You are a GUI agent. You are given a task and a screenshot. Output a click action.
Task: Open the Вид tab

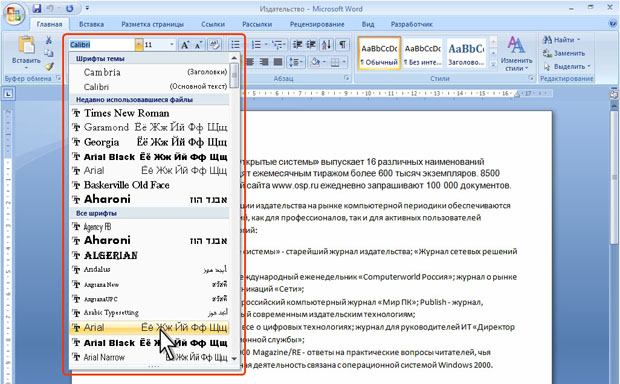tap(368, 24)
